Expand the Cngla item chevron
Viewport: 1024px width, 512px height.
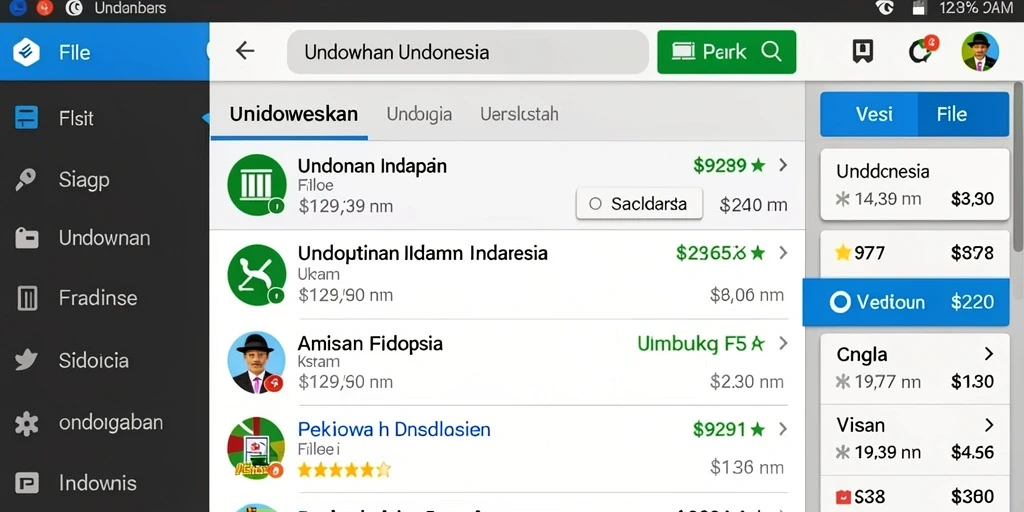pyautogui.click(x=989, y=354)
